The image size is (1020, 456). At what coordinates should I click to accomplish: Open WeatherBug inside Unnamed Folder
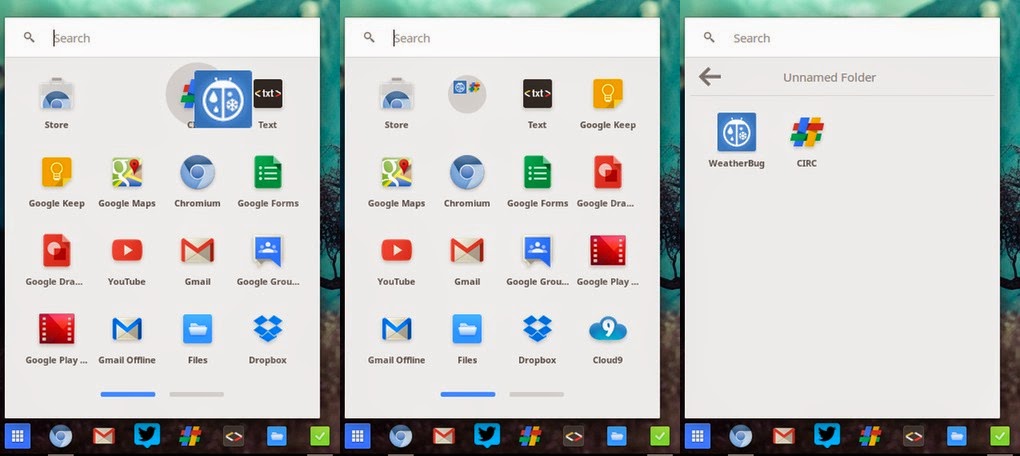coord(736,132)
